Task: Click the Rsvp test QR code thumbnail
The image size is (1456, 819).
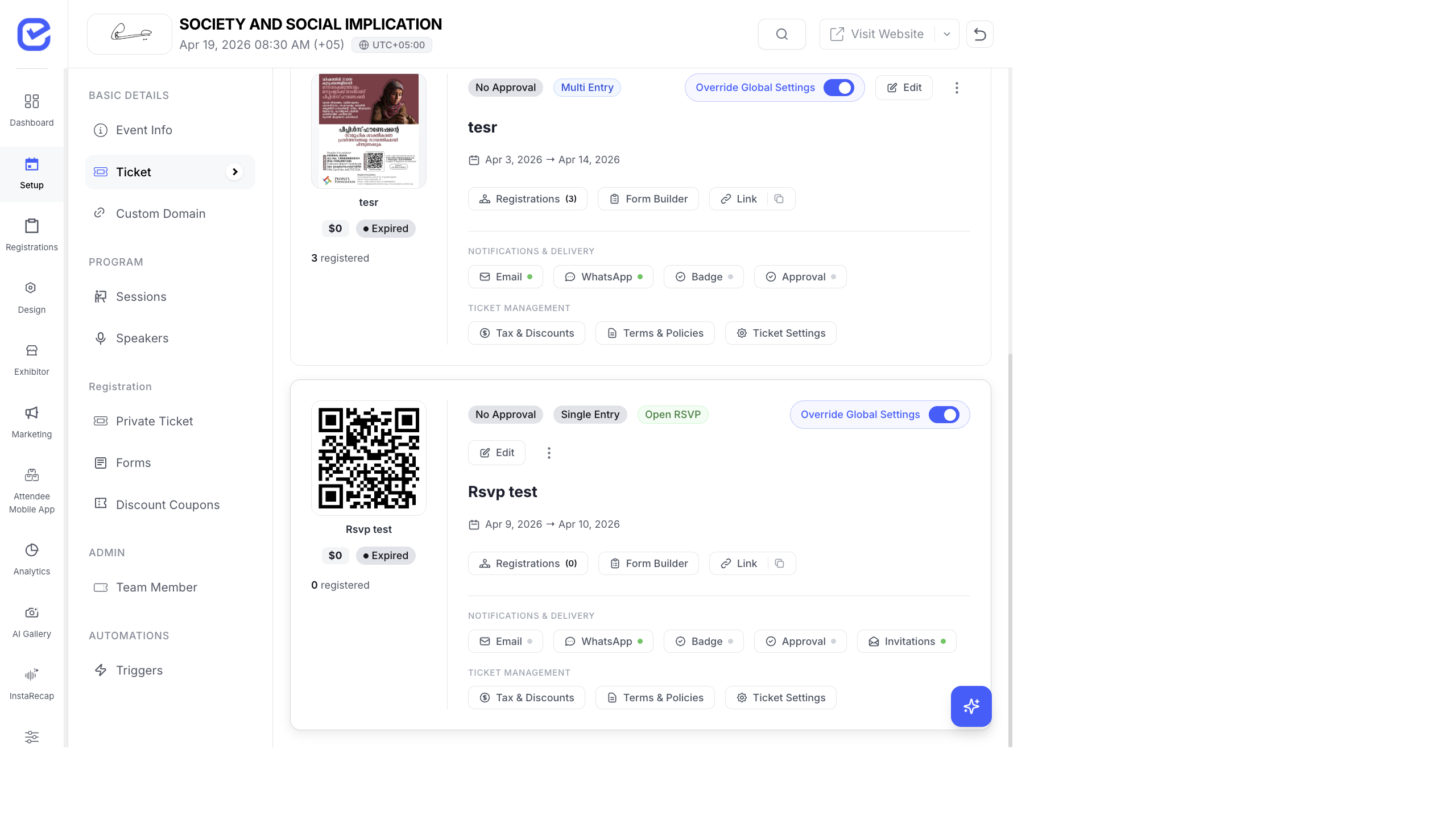Action: click(x=369, y=458)
